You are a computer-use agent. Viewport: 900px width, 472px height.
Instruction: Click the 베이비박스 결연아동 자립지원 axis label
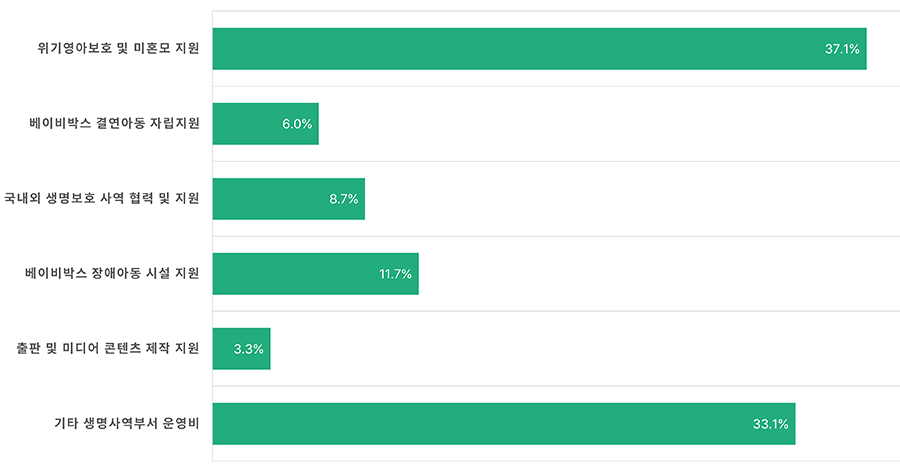tap(114, 124)
